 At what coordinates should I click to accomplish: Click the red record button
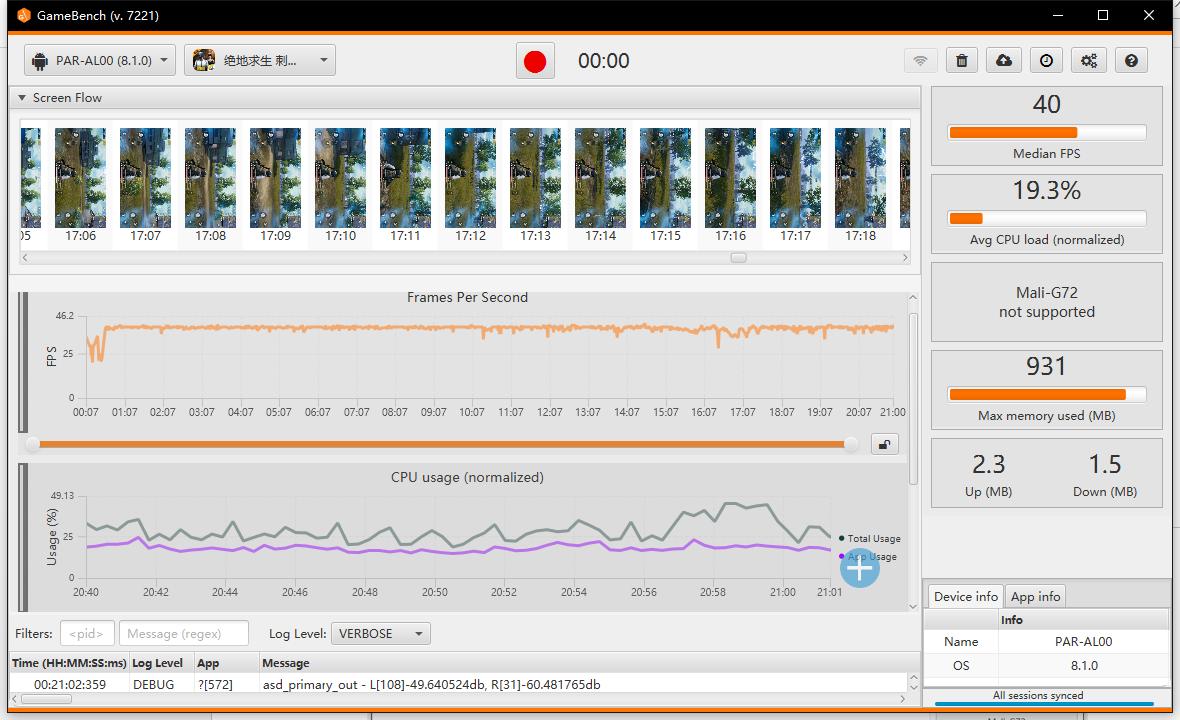tap(535, 61)
